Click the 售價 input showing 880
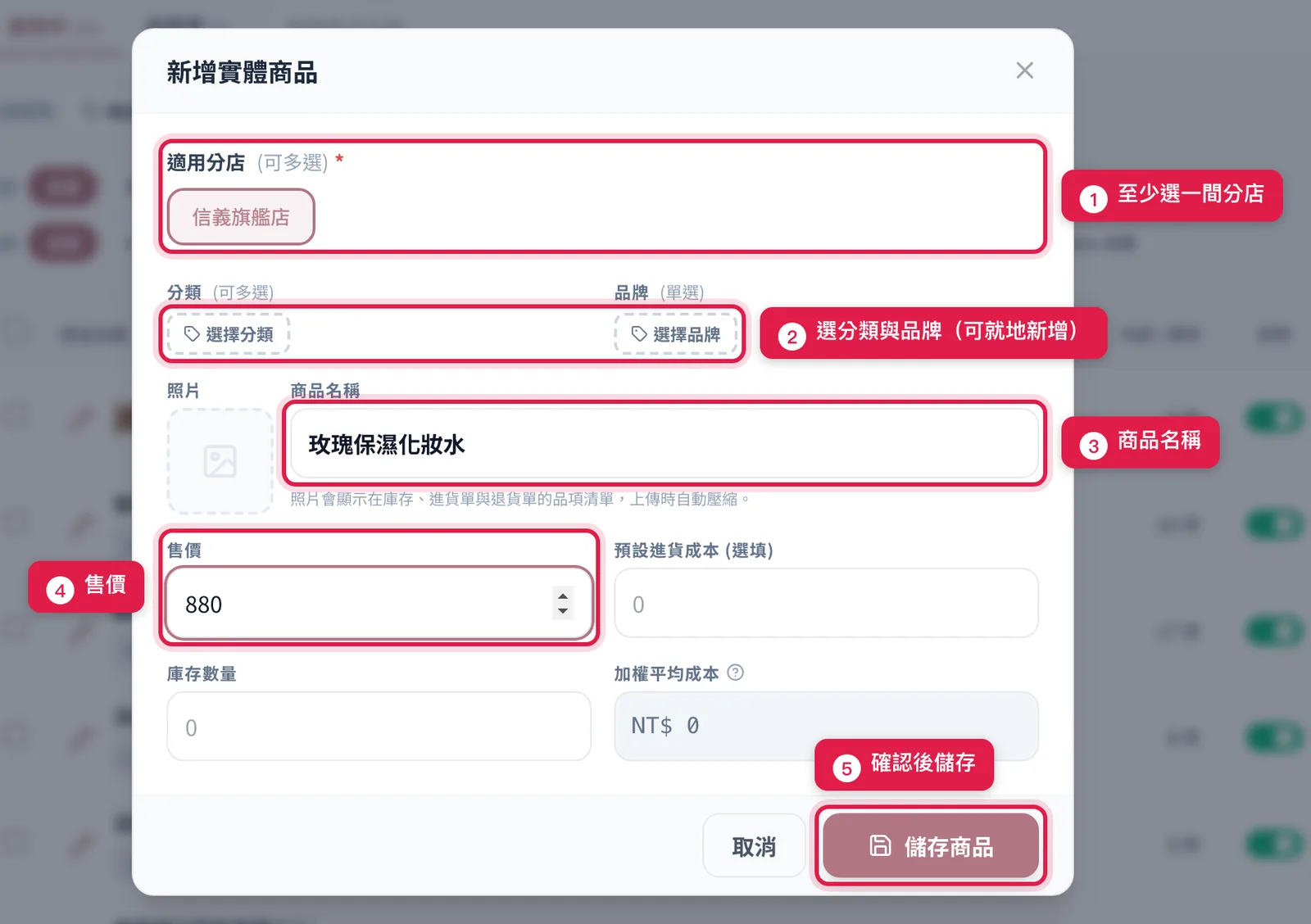 [379, 604]
